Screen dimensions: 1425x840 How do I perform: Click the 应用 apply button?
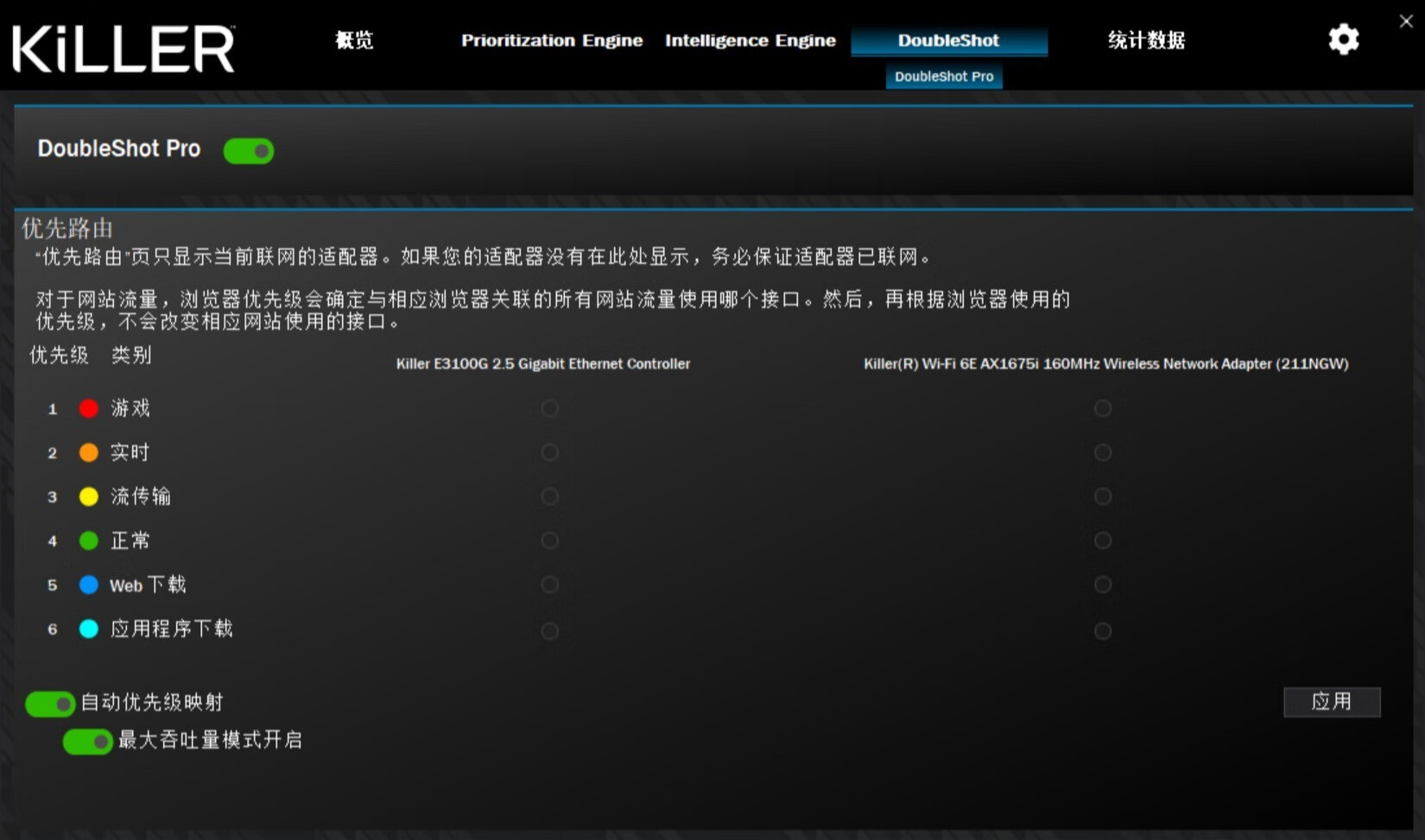(x=1332, y=702)
